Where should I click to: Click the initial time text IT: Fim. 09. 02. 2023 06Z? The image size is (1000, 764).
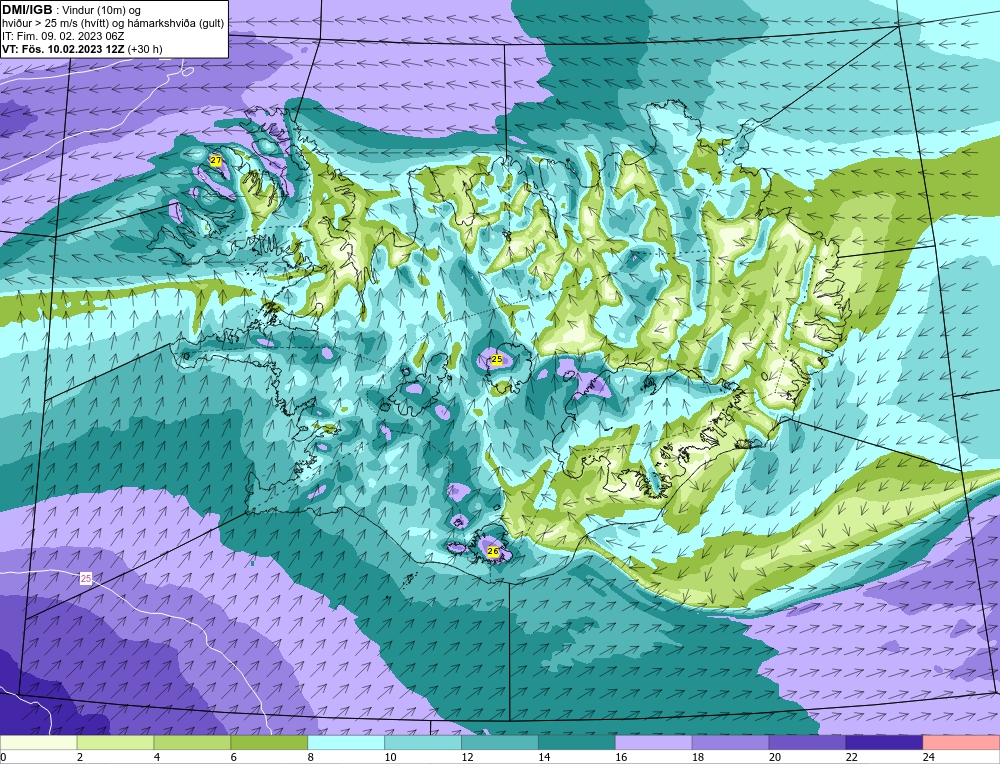tap(63, 36)
